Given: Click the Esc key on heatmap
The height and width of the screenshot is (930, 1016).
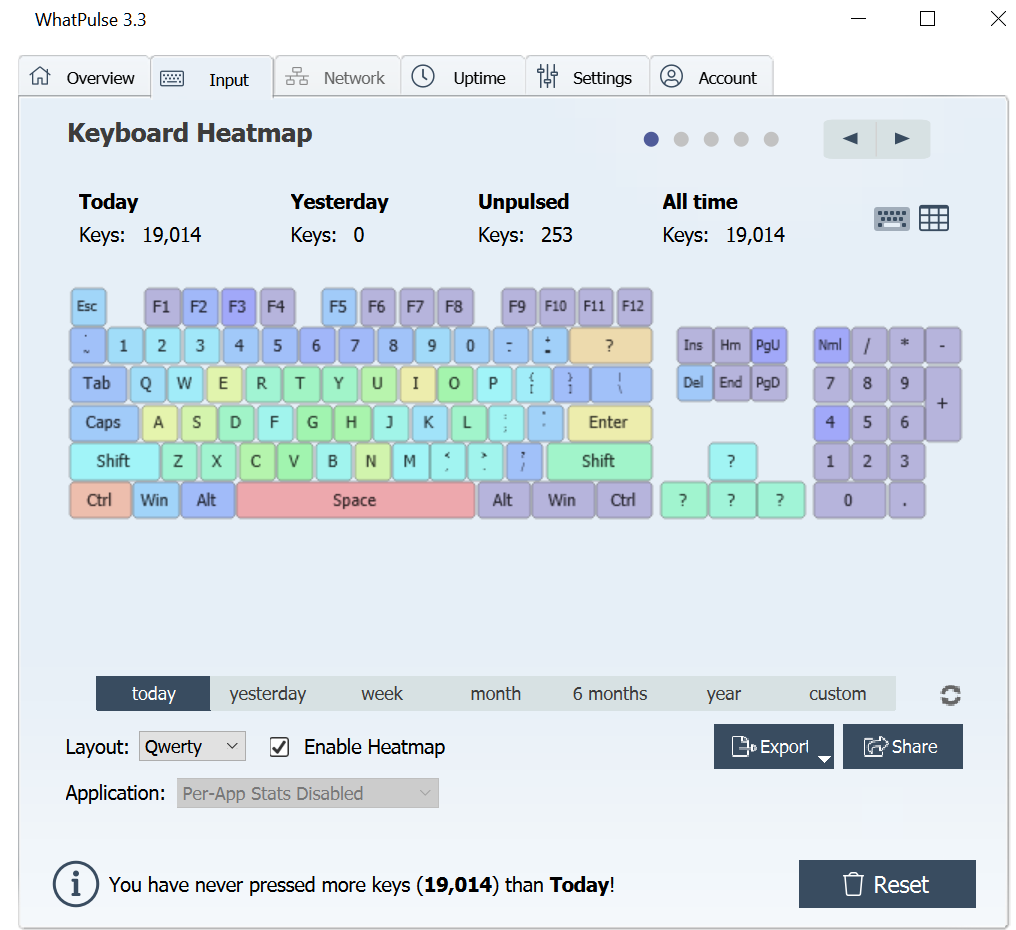Looking at the screenshot, I should click(x=88, y=306).
